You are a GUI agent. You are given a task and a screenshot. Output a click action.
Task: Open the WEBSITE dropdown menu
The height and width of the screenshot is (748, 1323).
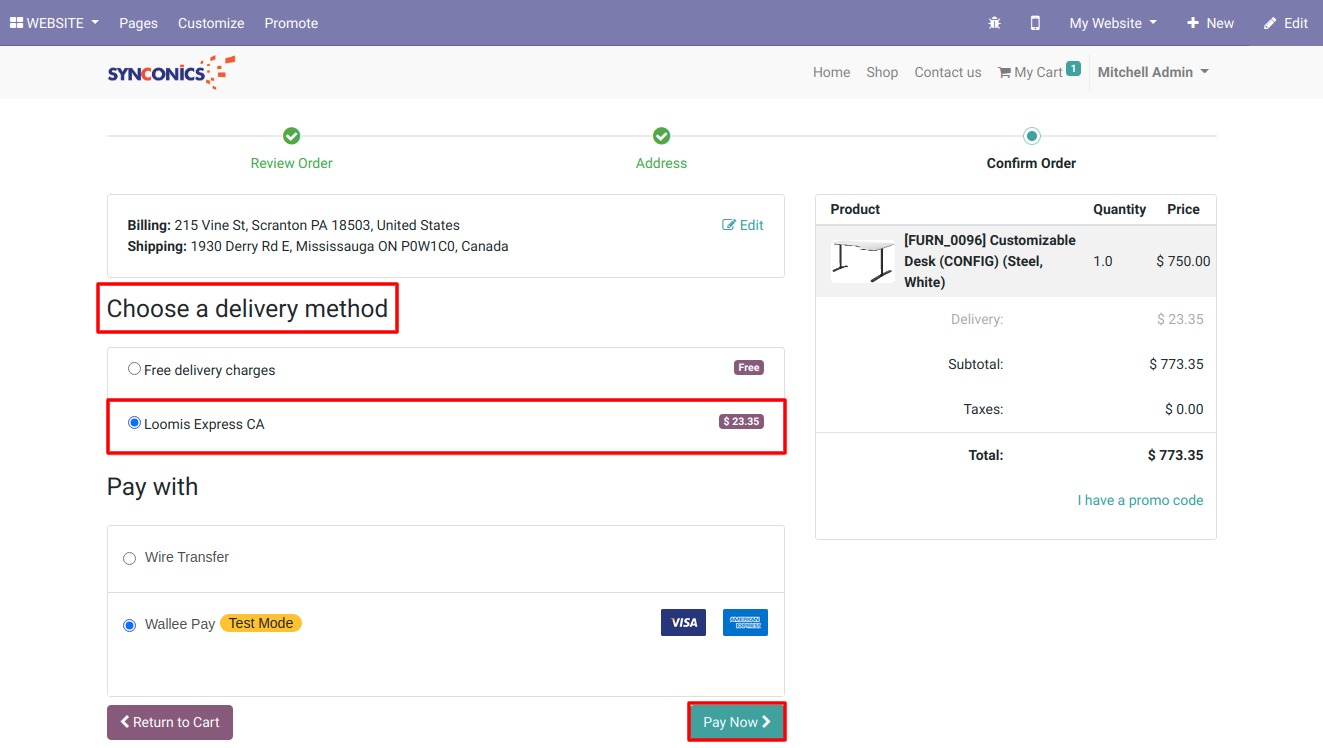click(54, 23)
